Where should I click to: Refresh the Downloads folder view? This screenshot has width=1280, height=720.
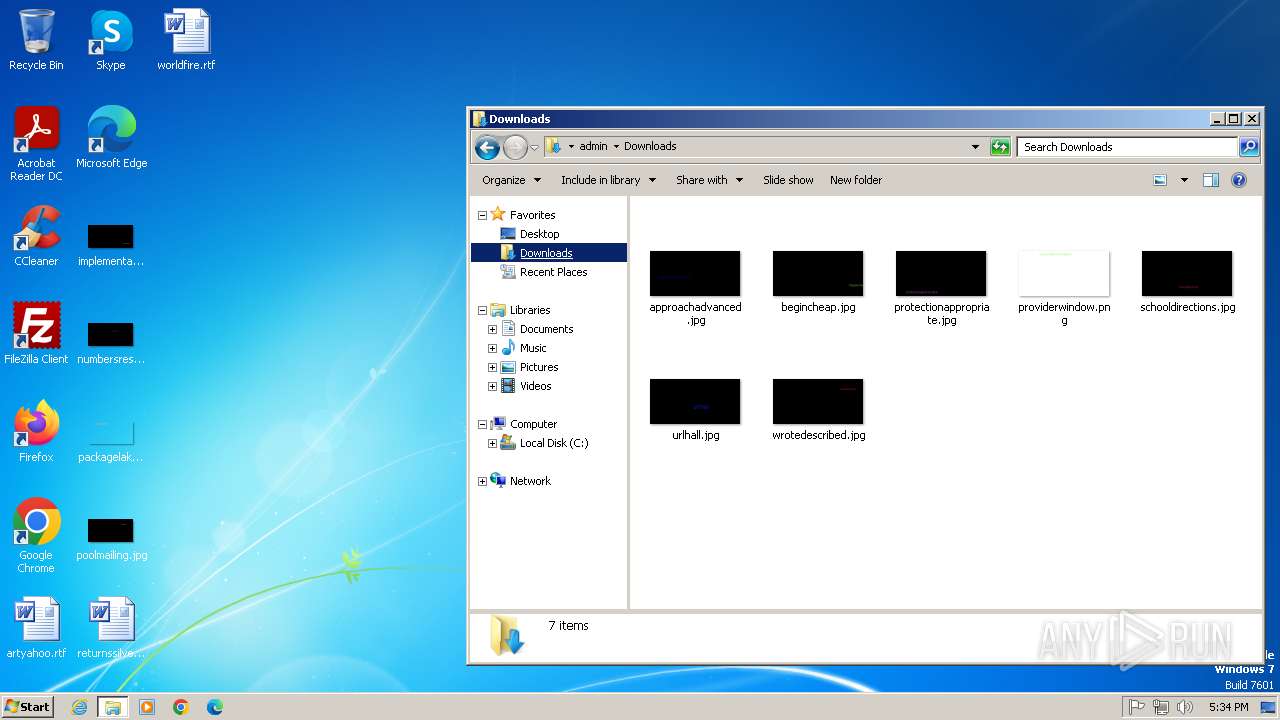point(1000,147)
